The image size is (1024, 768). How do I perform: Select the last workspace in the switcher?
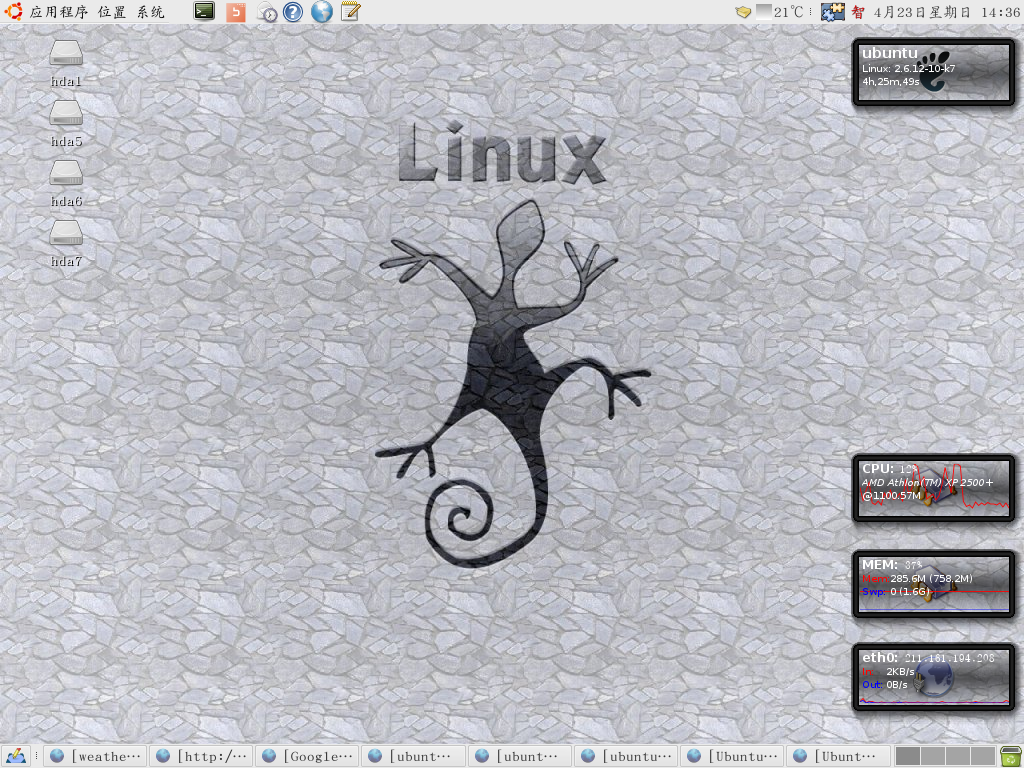(983, 756)
